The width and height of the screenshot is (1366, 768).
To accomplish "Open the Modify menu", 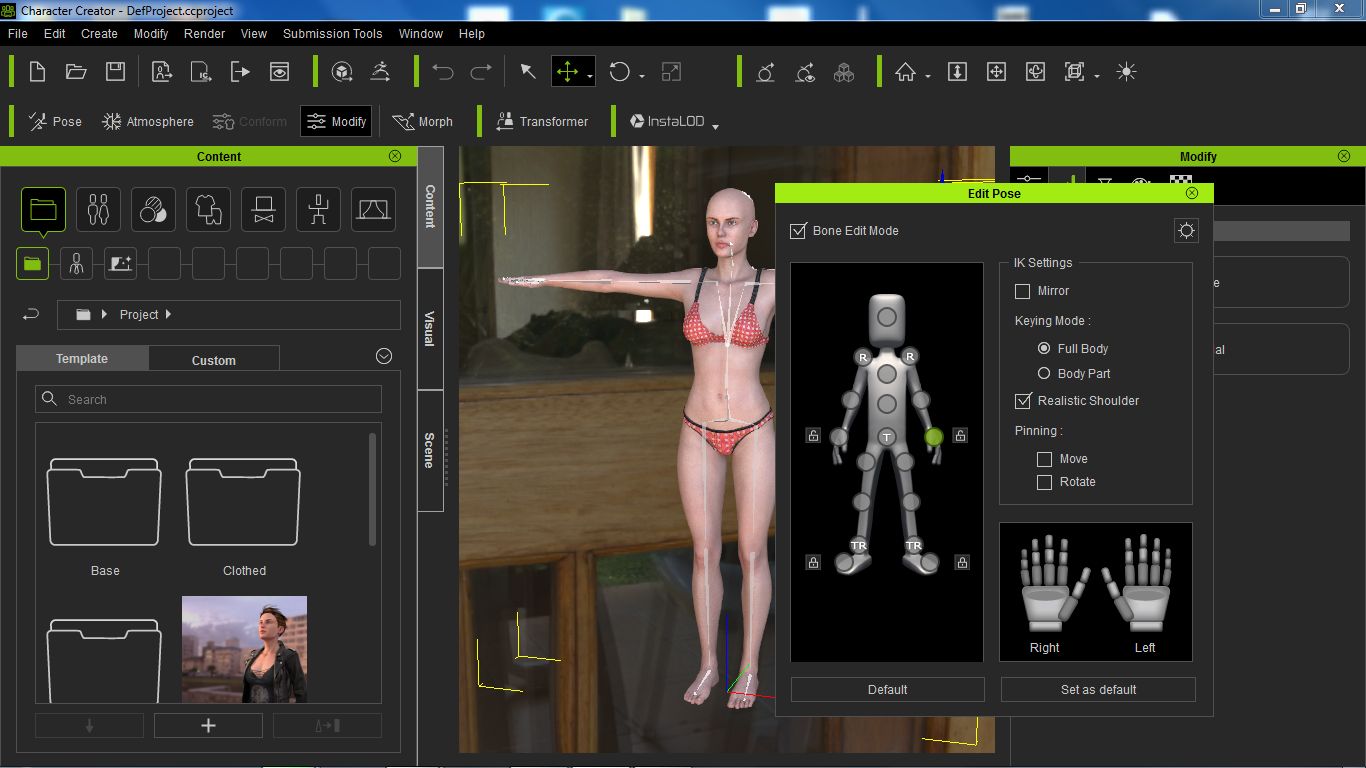I will point(151,33).
